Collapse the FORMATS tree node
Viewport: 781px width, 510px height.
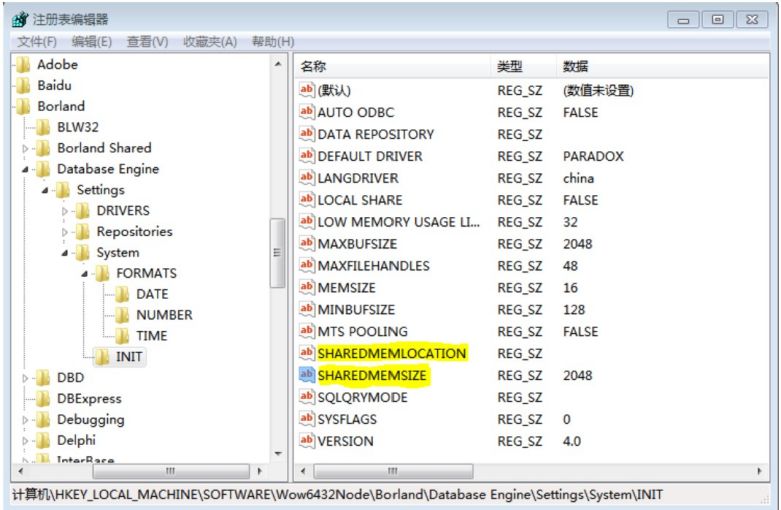86,273
